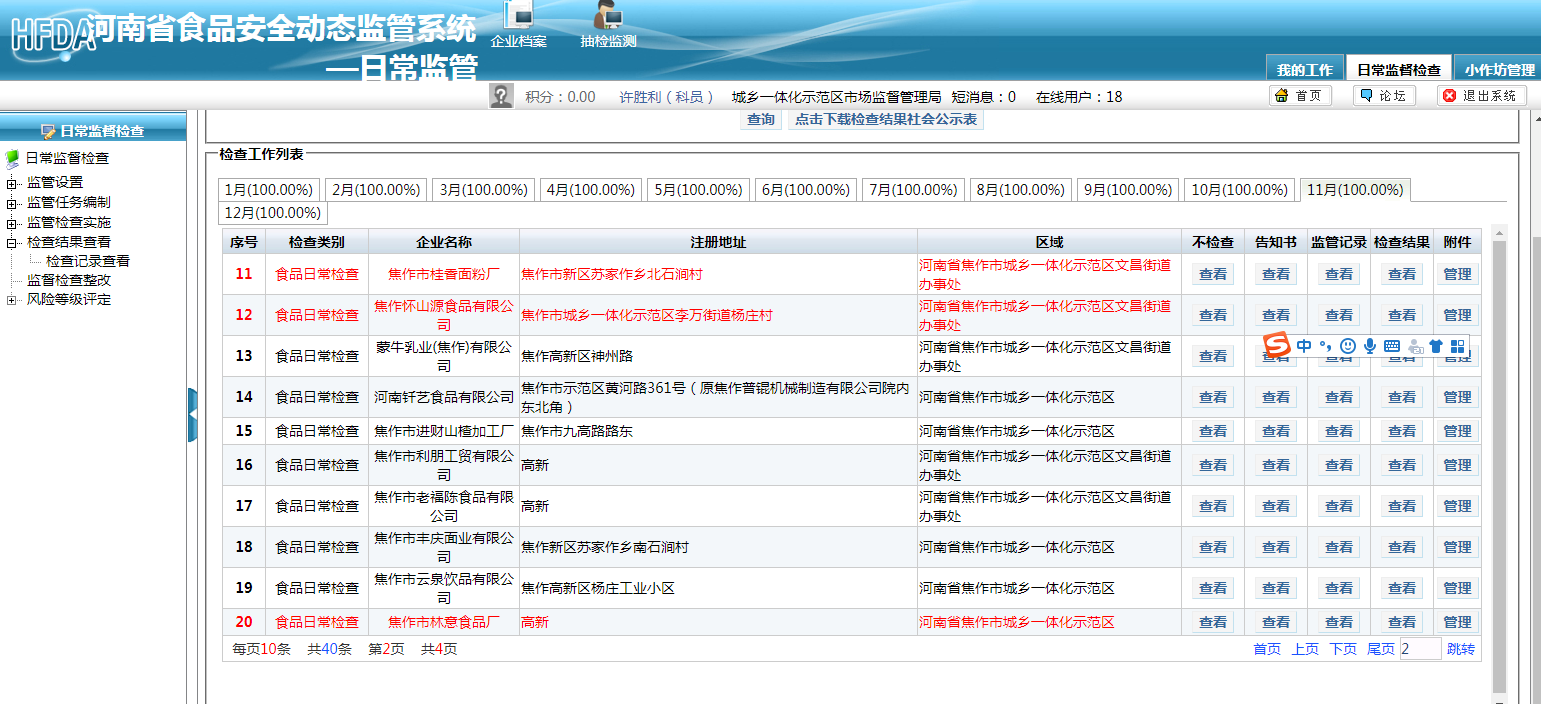1541x704 pixels.
Task: Switch to the 我的工作 tab
Action: (1304, 69)
